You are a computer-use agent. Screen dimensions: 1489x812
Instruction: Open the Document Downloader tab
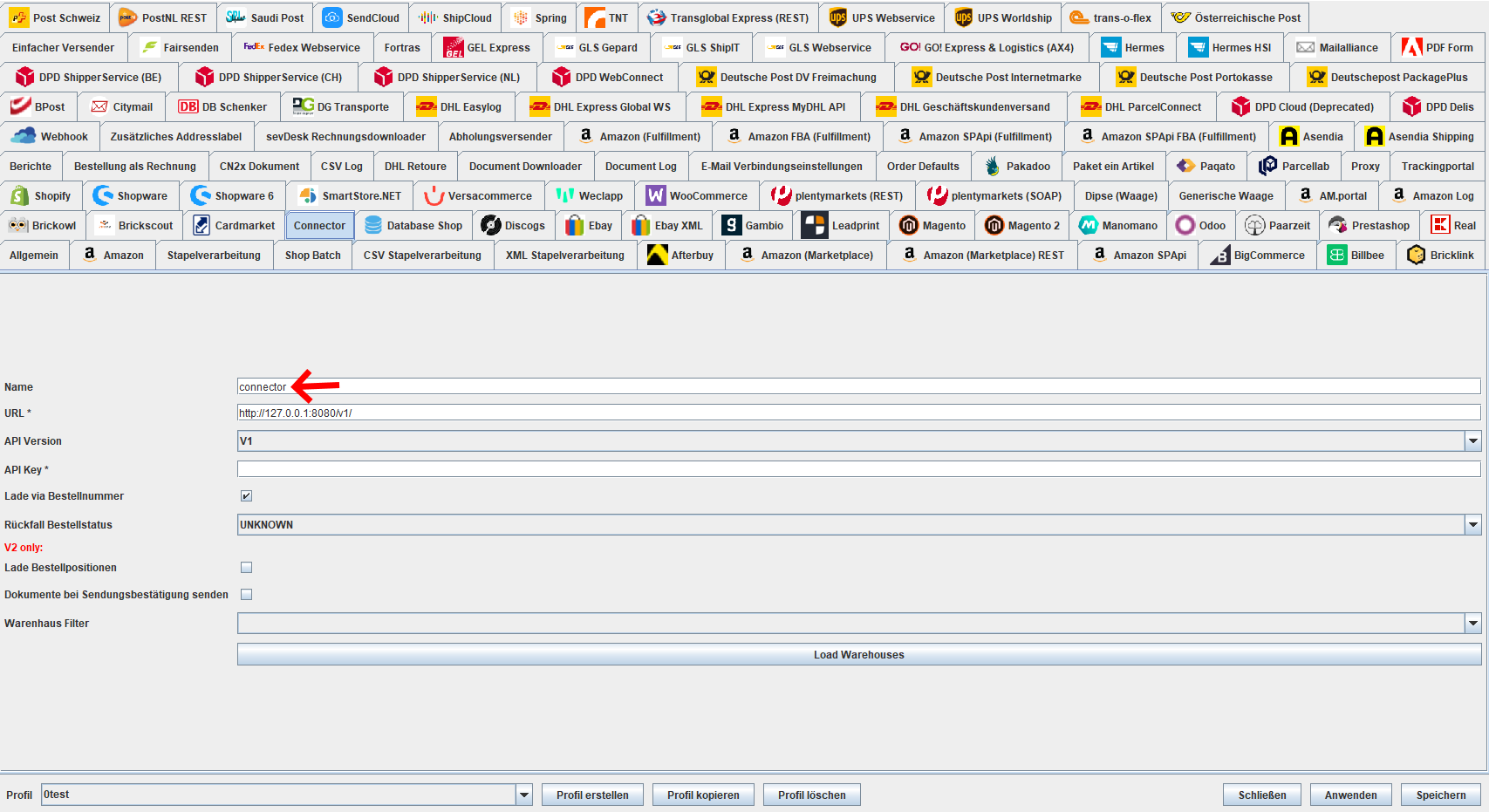pos(525,166)
